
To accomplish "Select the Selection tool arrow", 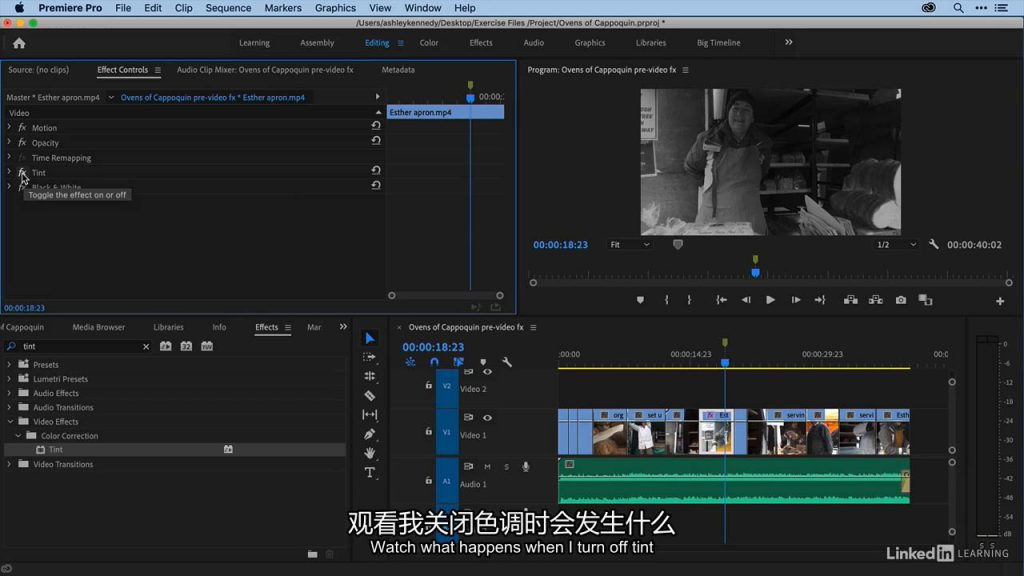I will click(370, 338).
